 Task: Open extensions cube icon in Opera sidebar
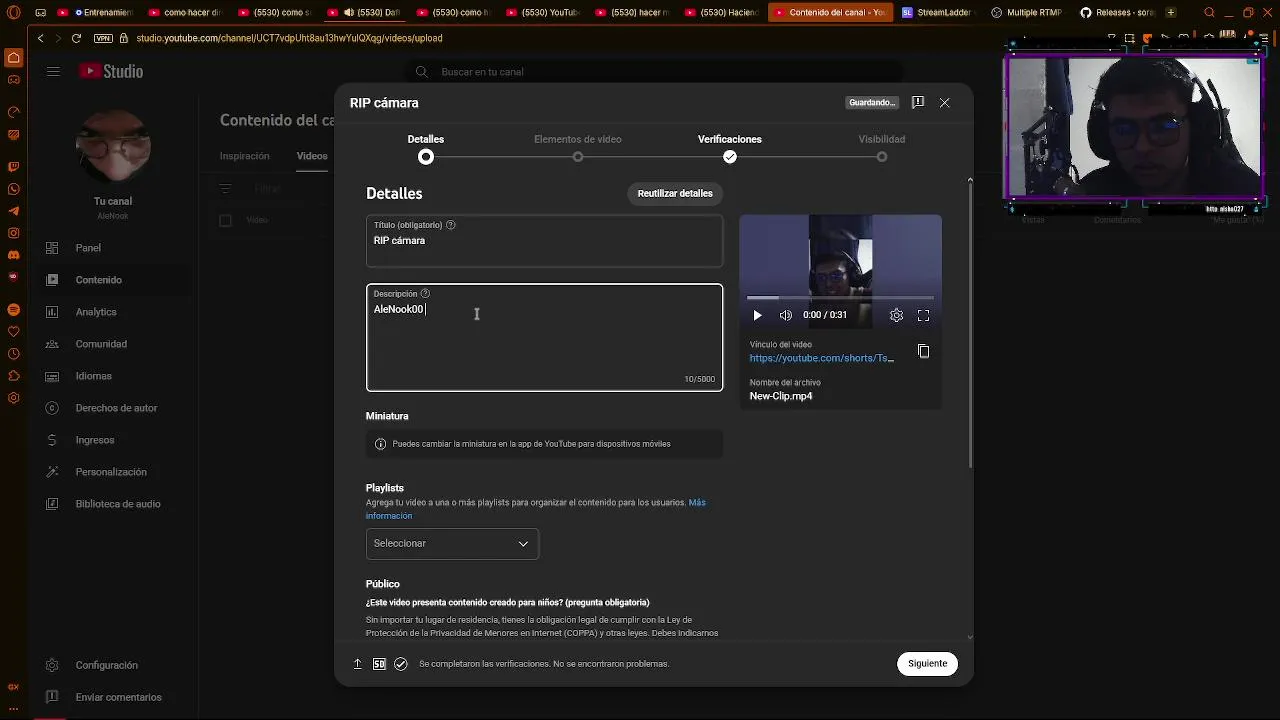13,376
